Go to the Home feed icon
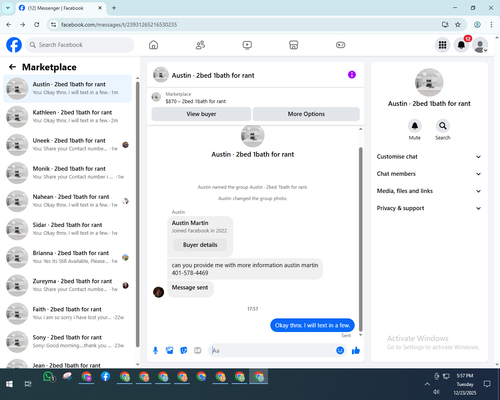The image size is (500, 400). coord(153,45)
